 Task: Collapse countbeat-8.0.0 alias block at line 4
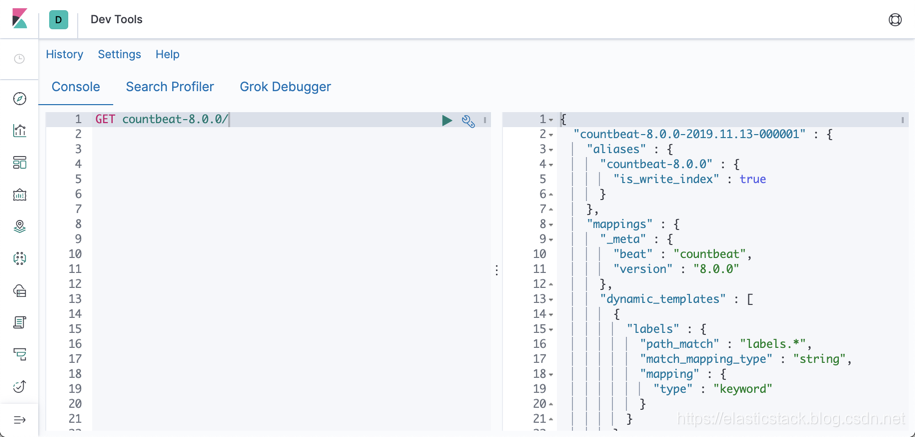click(551, 165)
